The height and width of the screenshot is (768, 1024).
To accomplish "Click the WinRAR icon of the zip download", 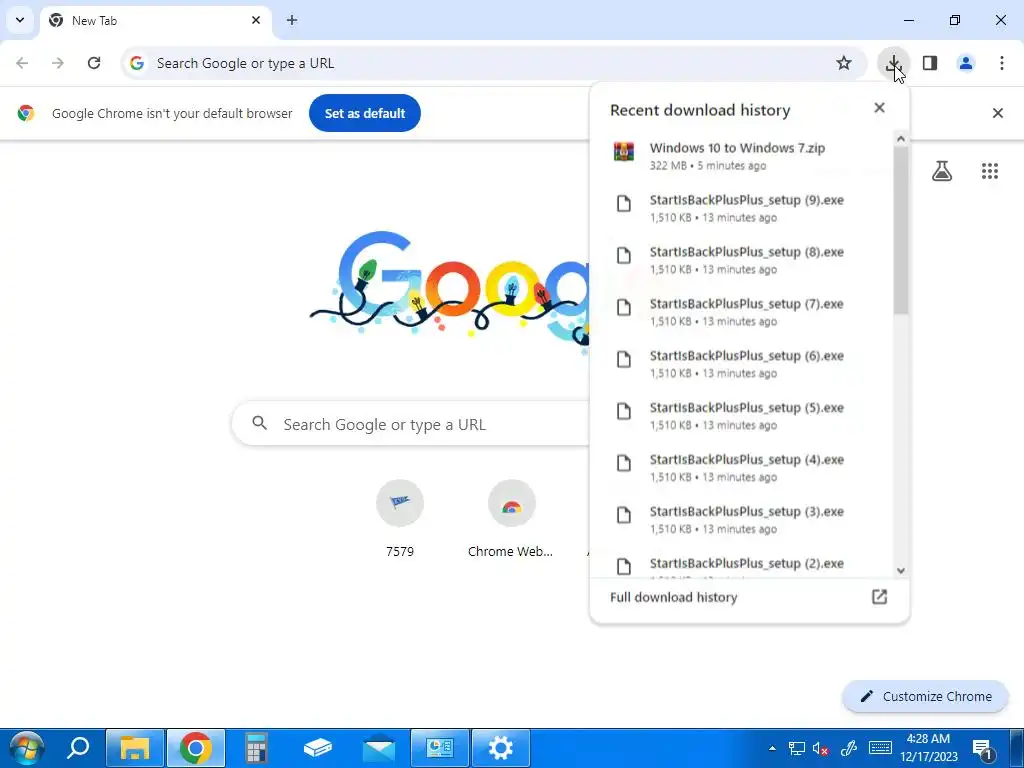I will coord(624,152).
